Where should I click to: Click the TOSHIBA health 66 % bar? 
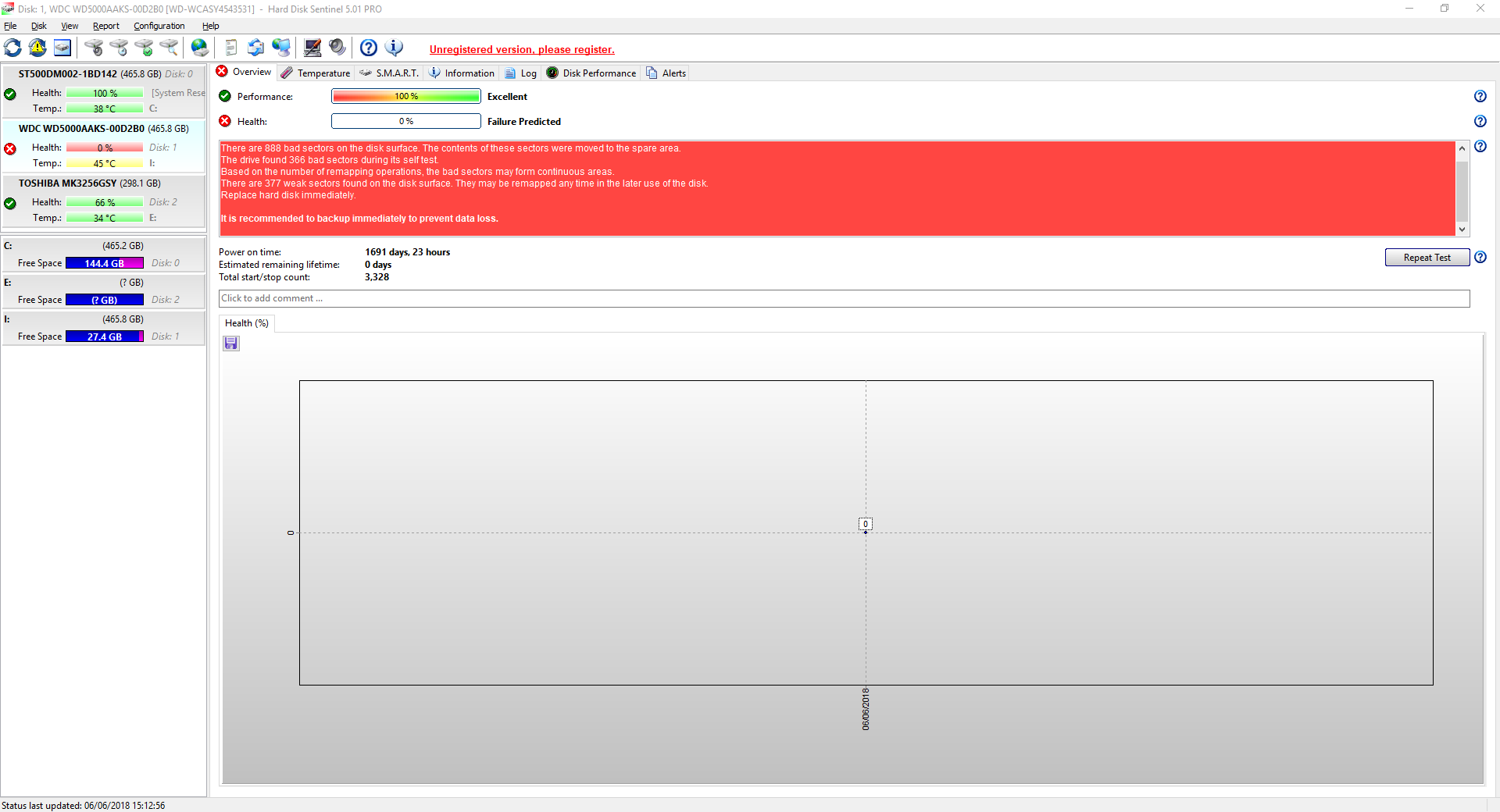105,202
